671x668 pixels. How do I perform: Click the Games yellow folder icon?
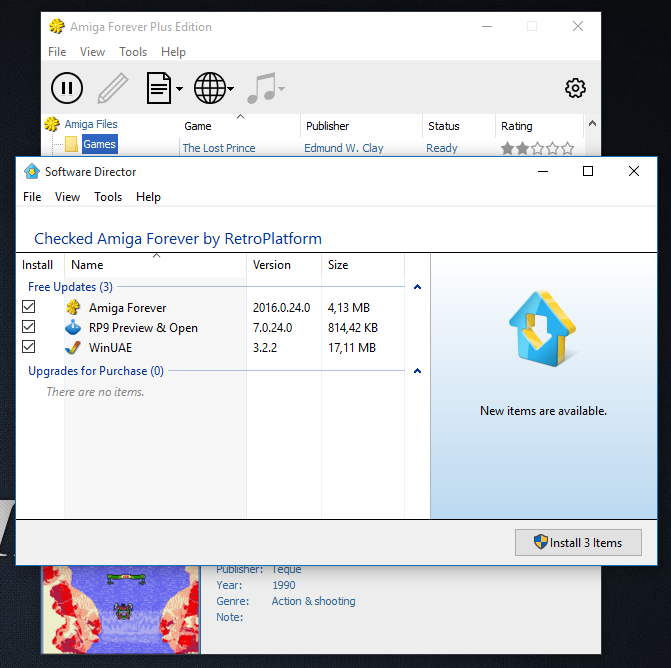point(71,144)
